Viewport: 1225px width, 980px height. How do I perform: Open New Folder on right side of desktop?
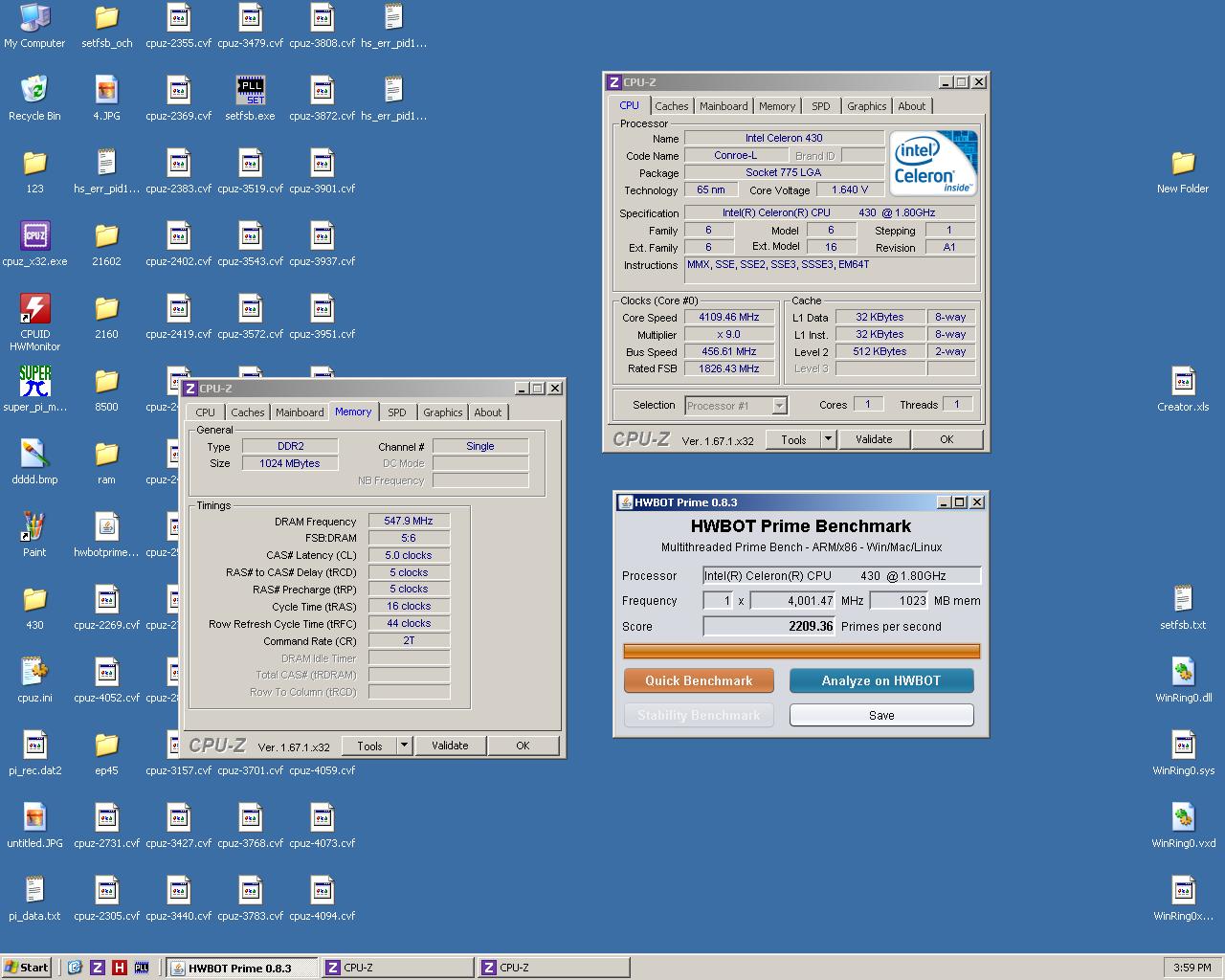tap(1183, 171)
